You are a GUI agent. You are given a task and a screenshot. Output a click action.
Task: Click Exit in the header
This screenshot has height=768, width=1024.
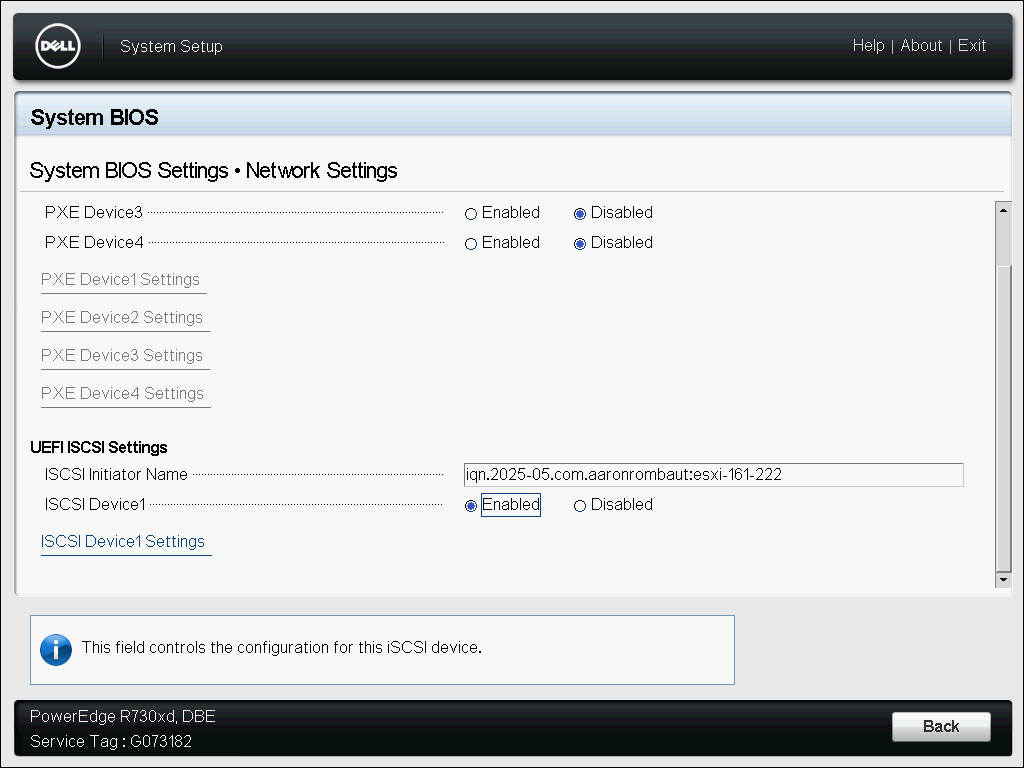tap(972, 46)
